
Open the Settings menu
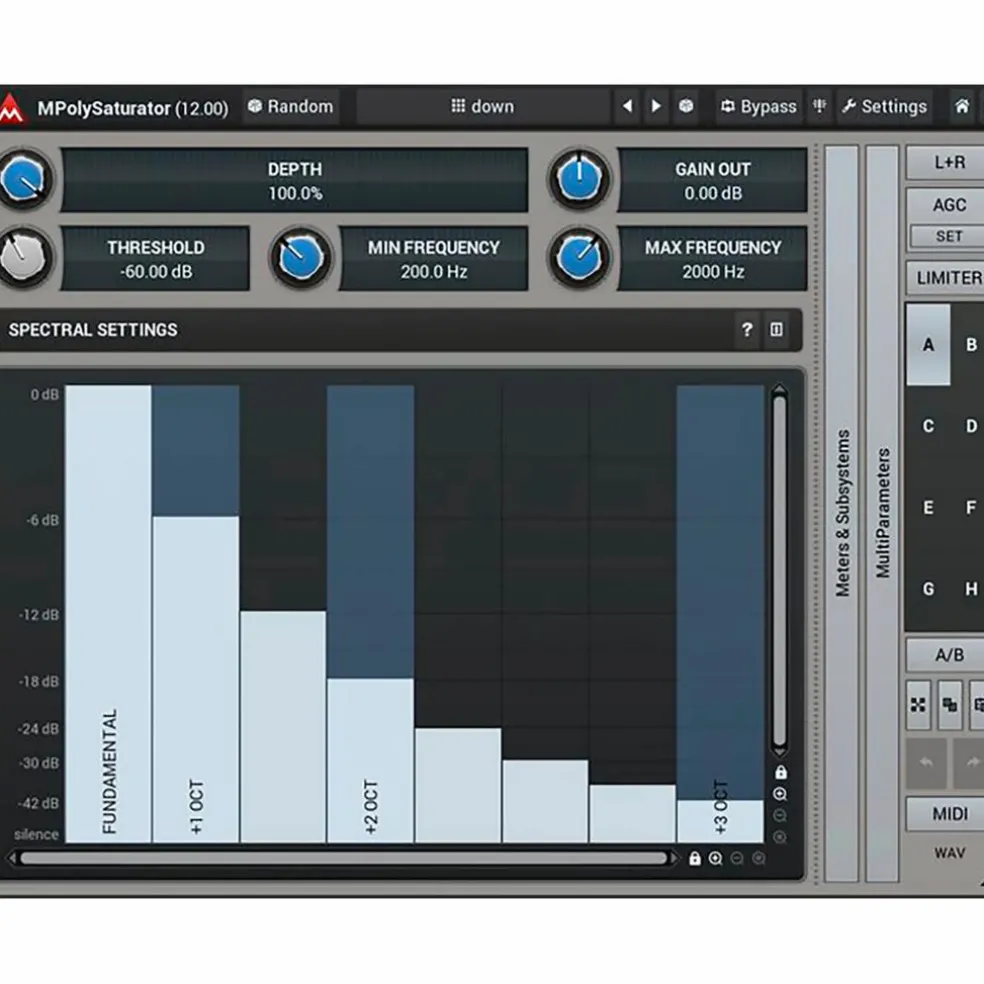(884, 107)
